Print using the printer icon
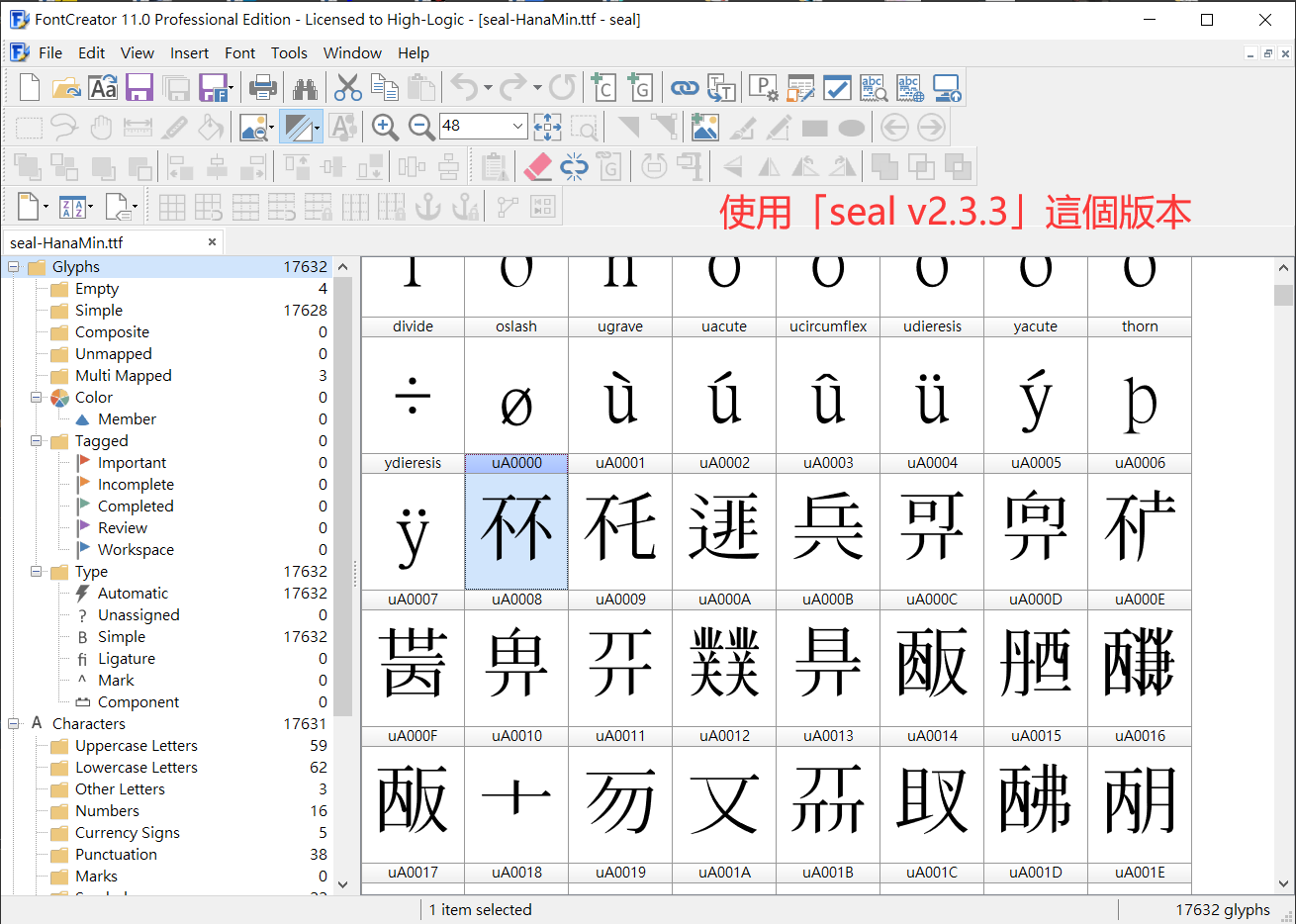 pos(263,88)
